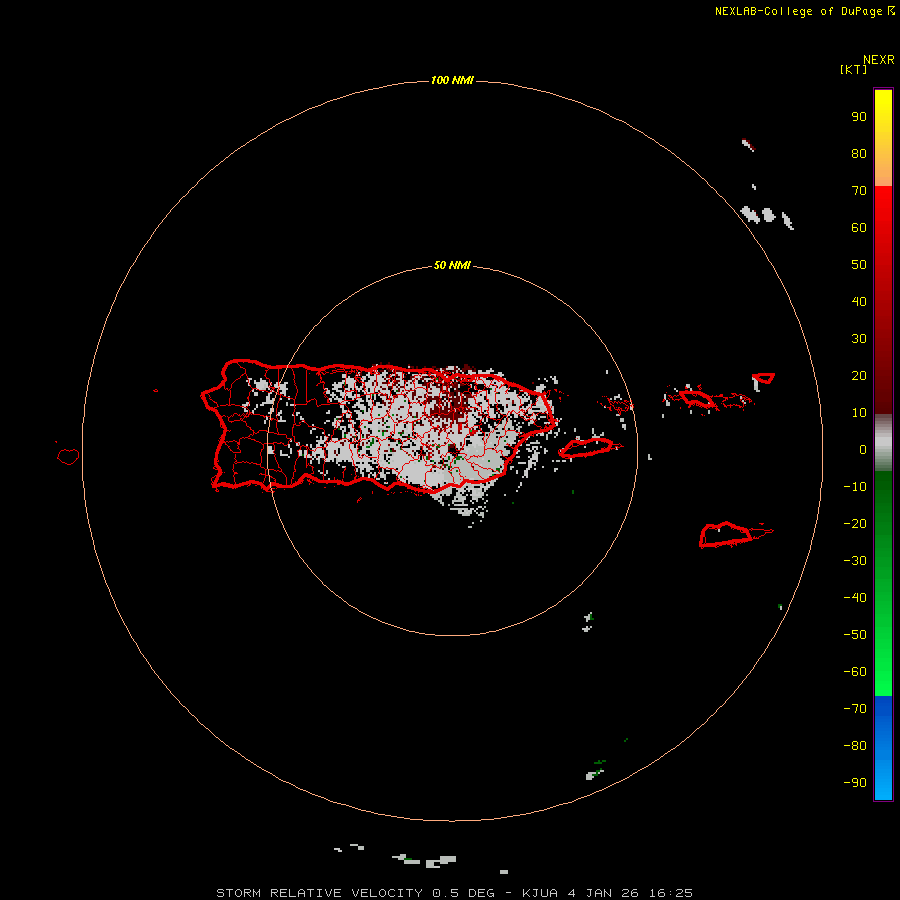
Task: Click the Vieques island outline east of Puerto Rico
Action: tap(589, 447)
